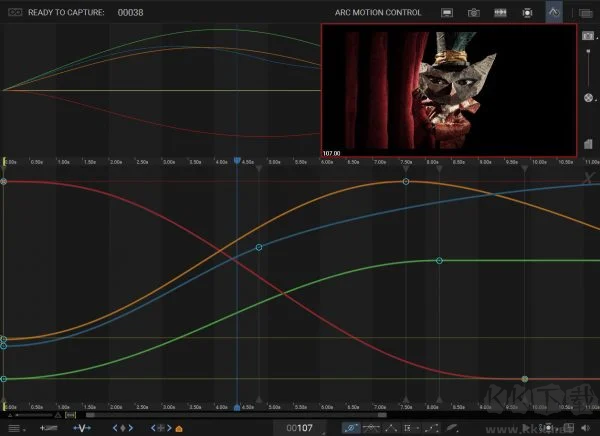
Task: Click the keyframe marker triangle near 9.75s on top ruler
Action: 525,168
